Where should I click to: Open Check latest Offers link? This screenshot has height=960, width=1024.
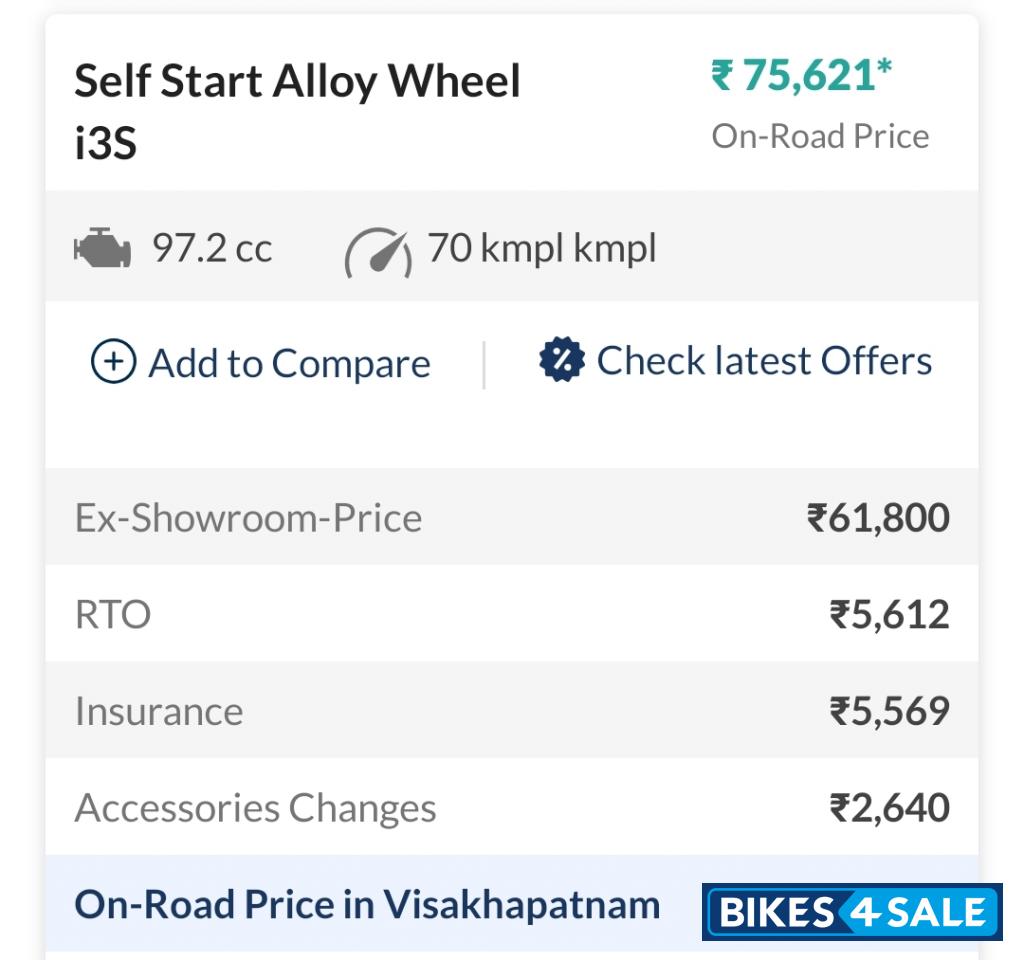pos(764,361)
